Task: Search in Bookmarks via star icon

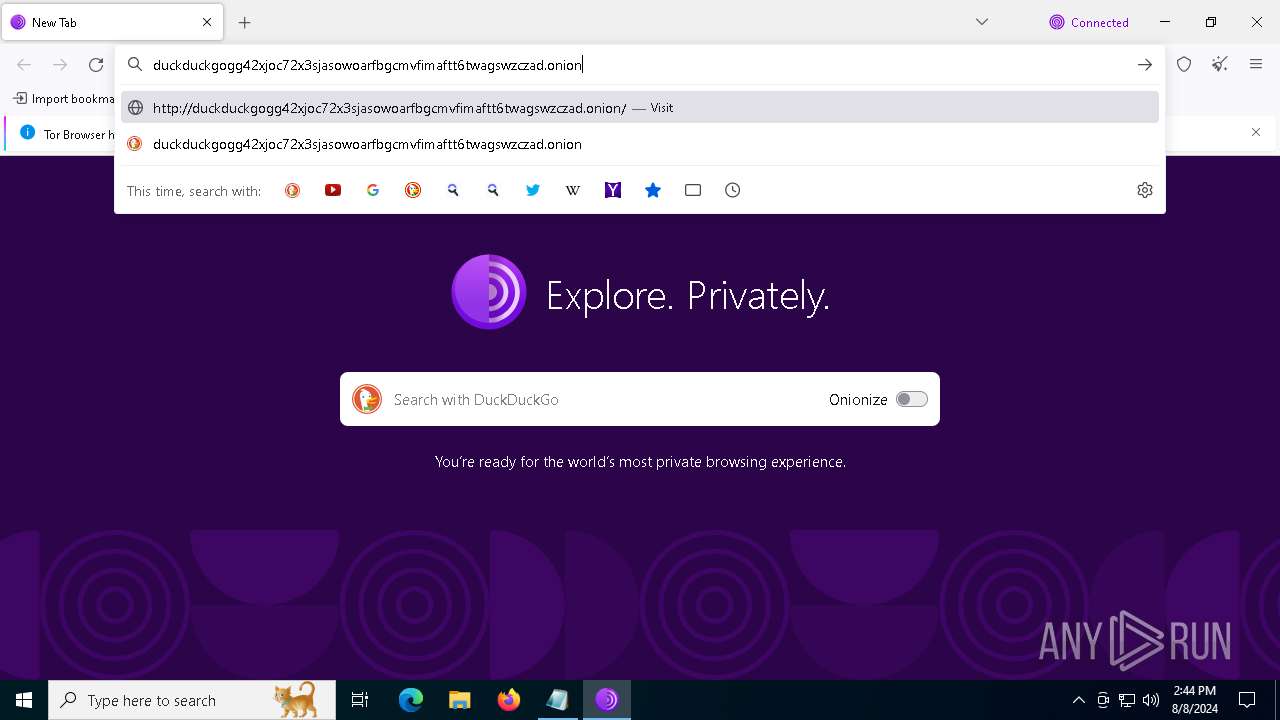Action: (x=653, y=190)
